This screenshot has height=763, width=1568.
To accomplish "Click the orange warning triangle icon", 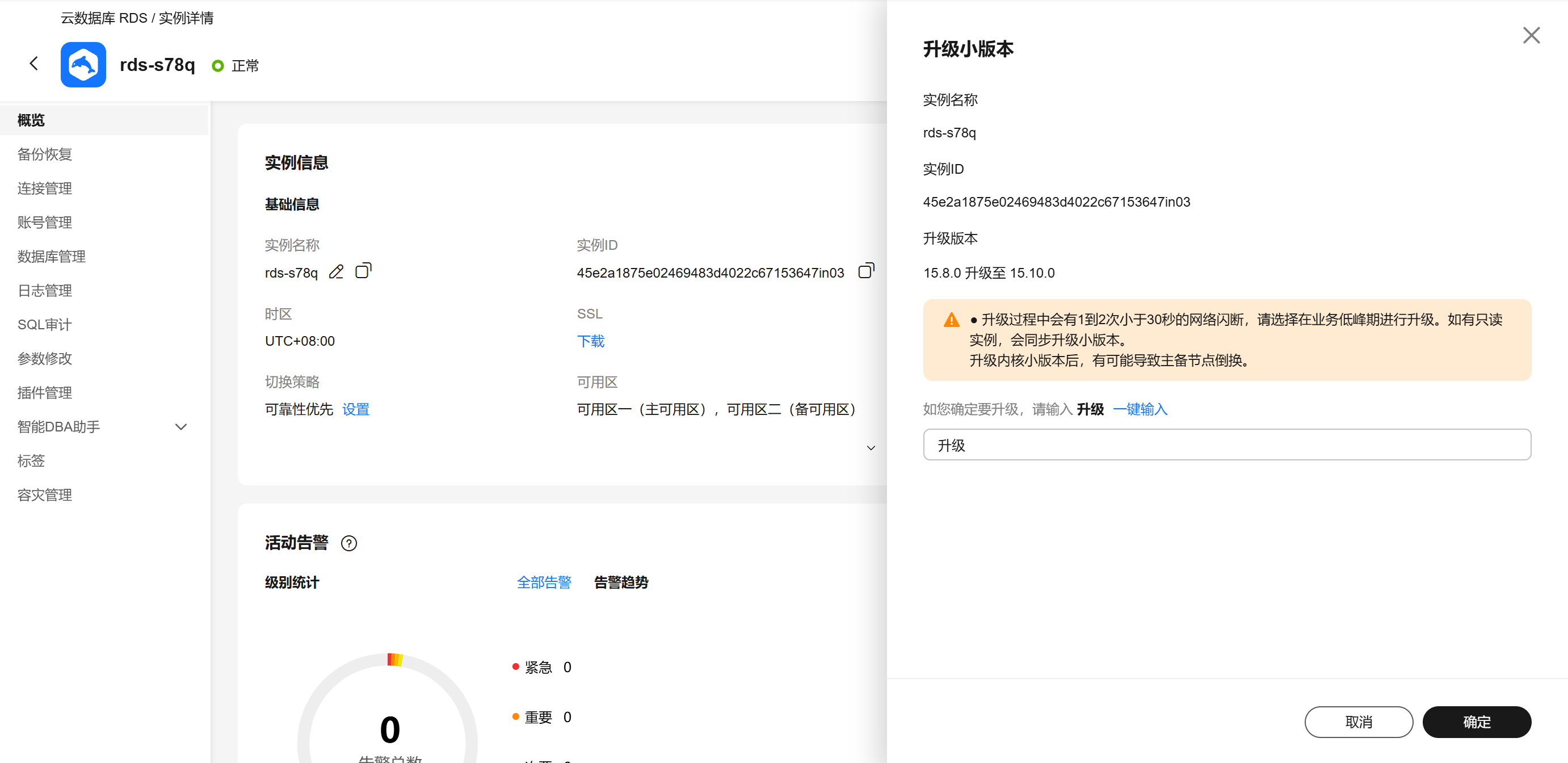I will [x=951, y=320].
